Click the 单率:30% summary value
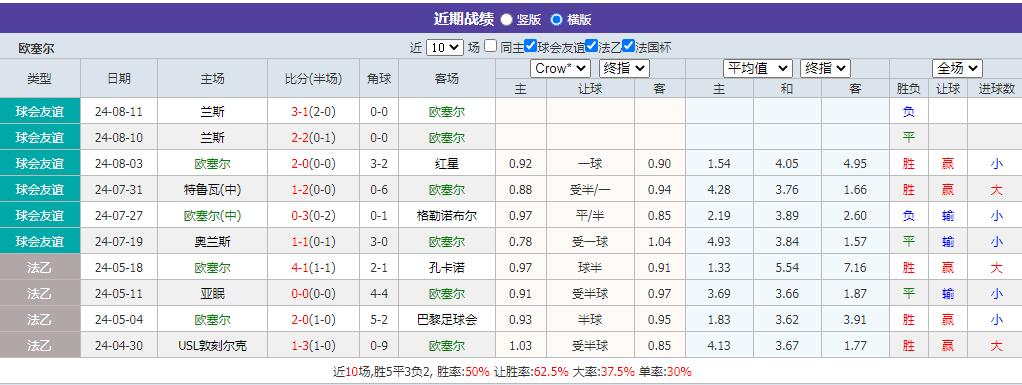Screen dimensions: 1022x385 (665, 372)
